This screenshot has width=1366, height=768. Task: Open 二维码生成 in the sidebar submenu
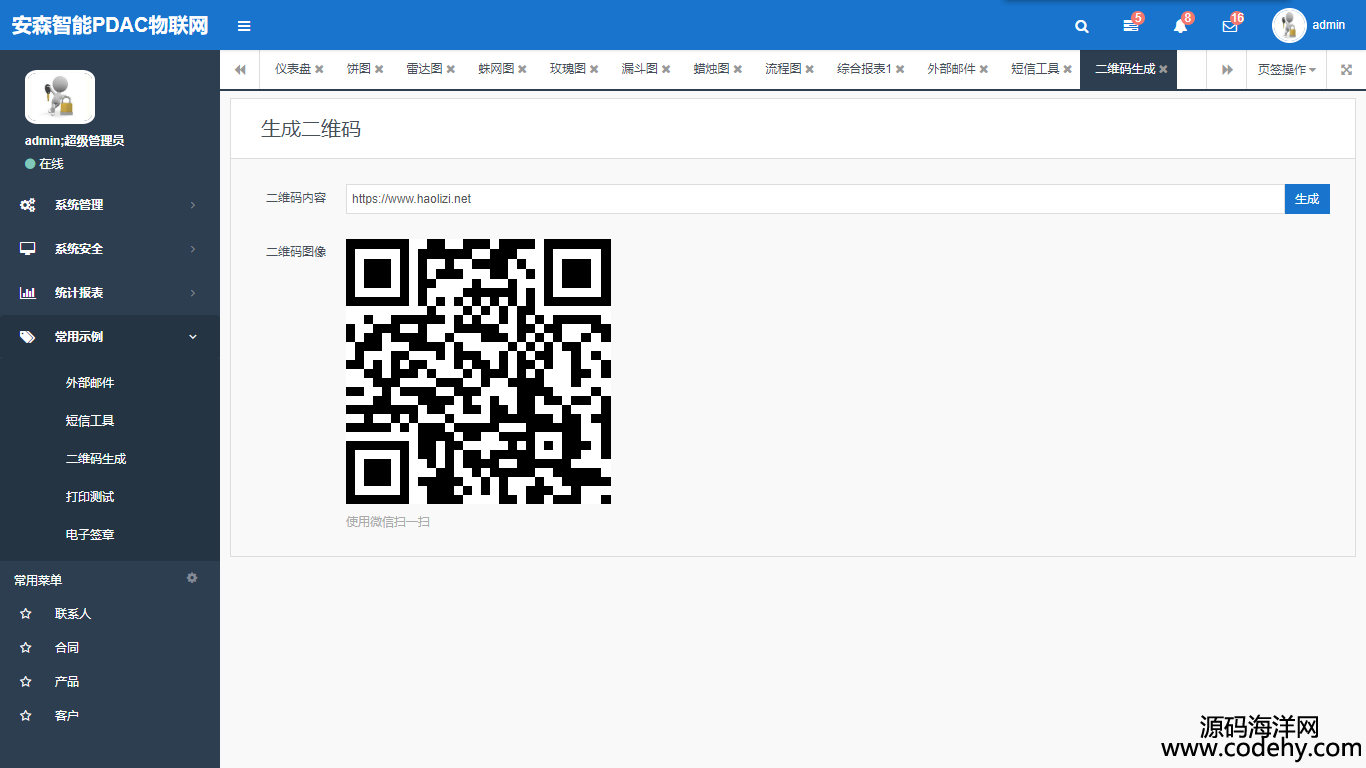pyautogui.click(x=96, y=459)
